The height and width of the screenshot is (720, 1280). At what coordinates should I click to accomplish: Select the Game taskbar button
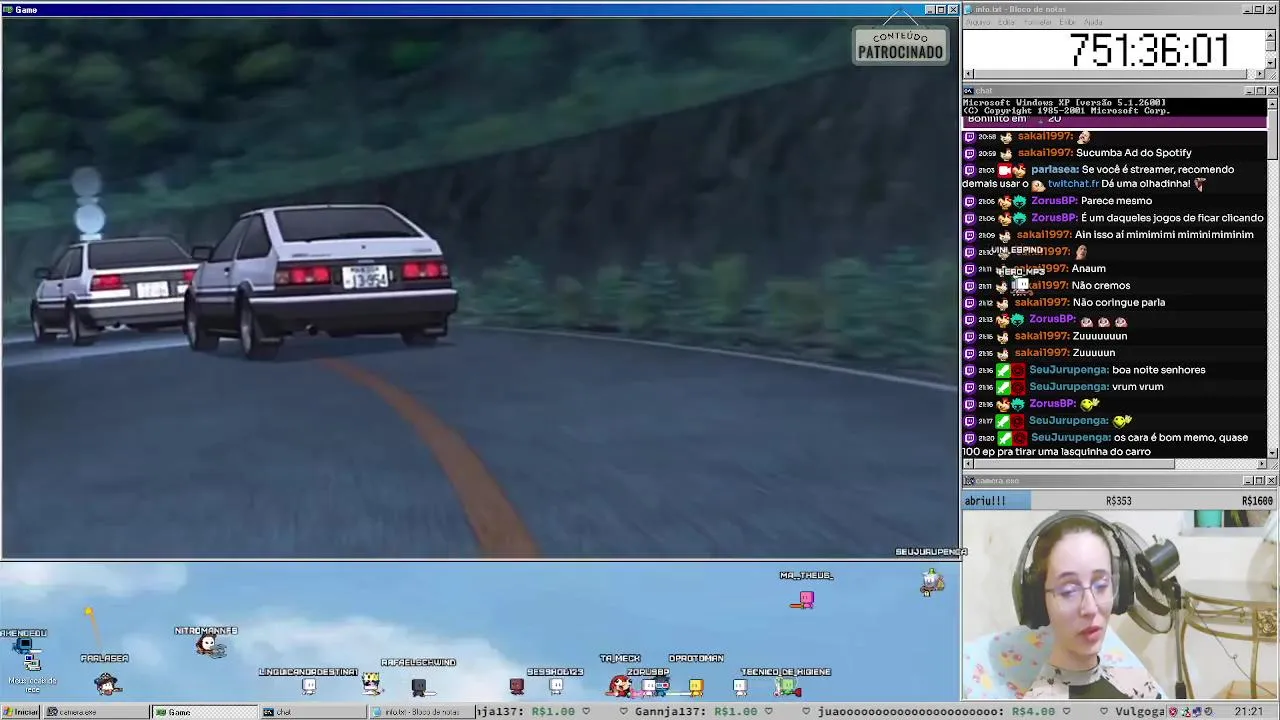point(203,712)
